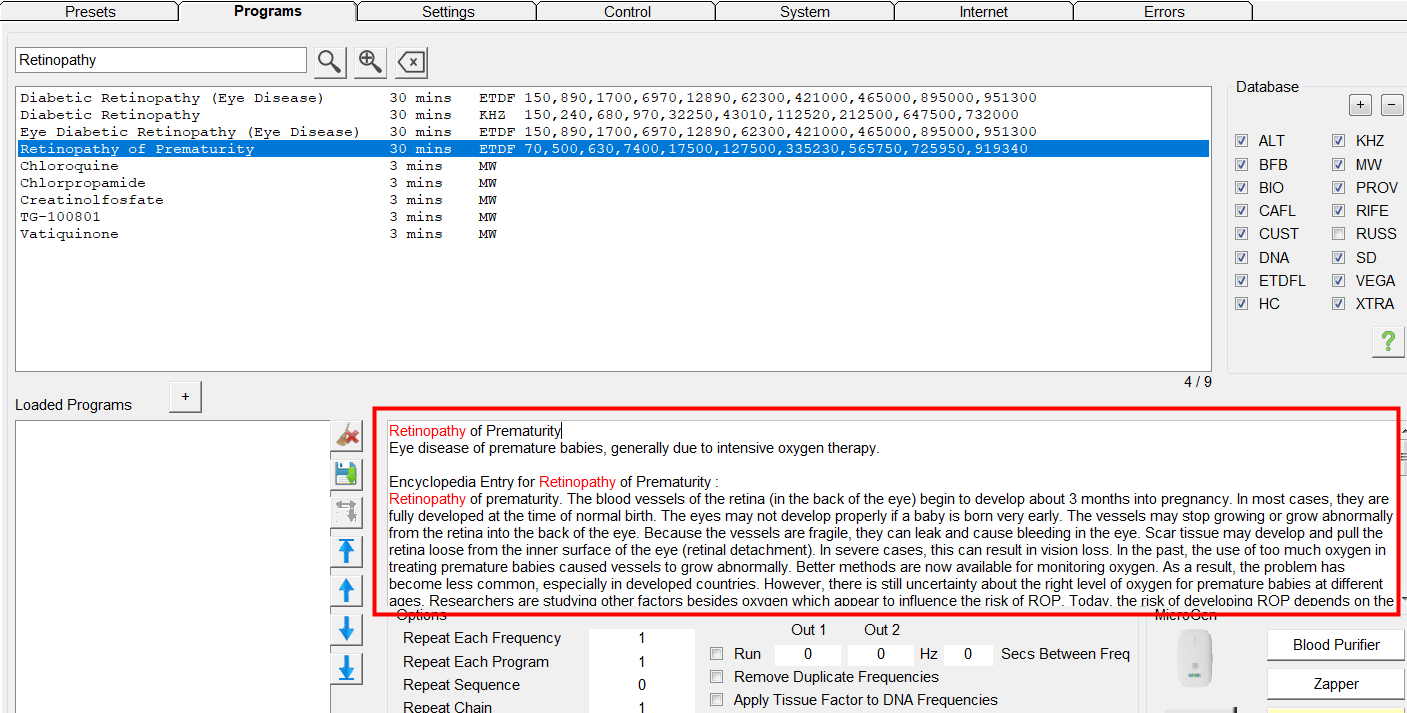Open the Control tab

click(x=627, y=12)
